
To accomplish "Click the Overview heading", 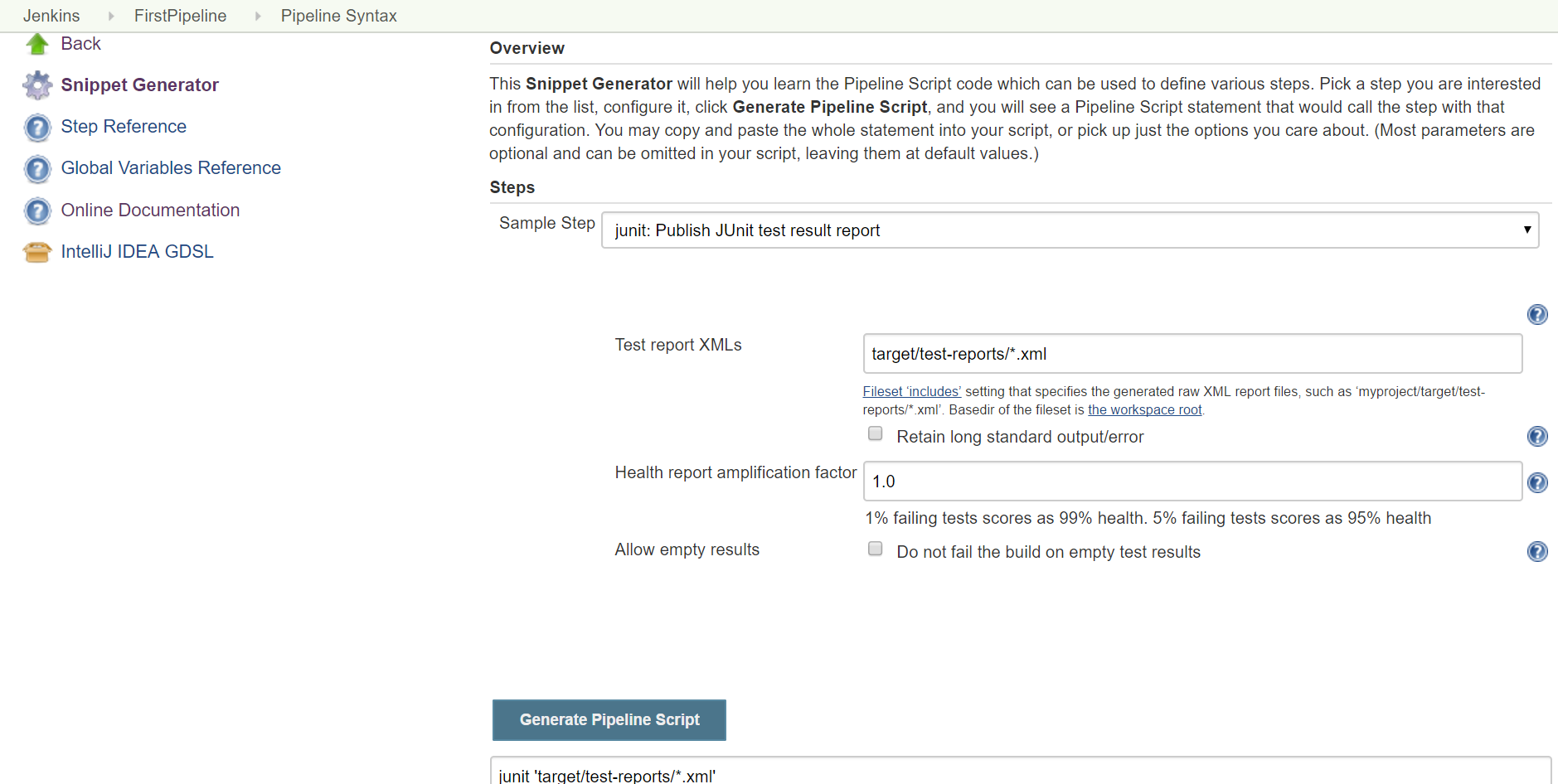I will (527, 48).
